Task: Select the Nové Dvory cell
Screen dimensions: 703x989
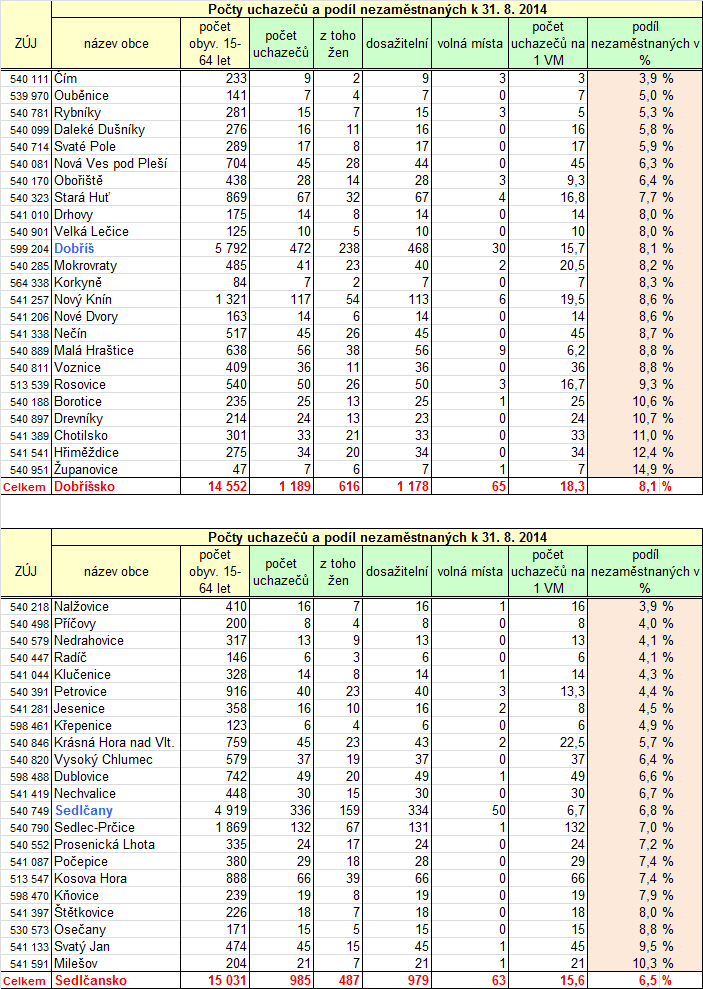Action: coord(116,317)
